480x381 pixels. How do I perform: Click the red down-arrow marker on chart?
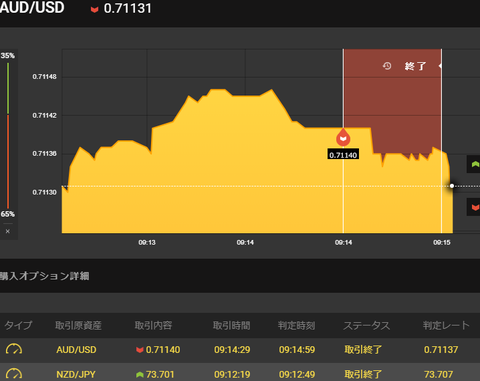343,137
